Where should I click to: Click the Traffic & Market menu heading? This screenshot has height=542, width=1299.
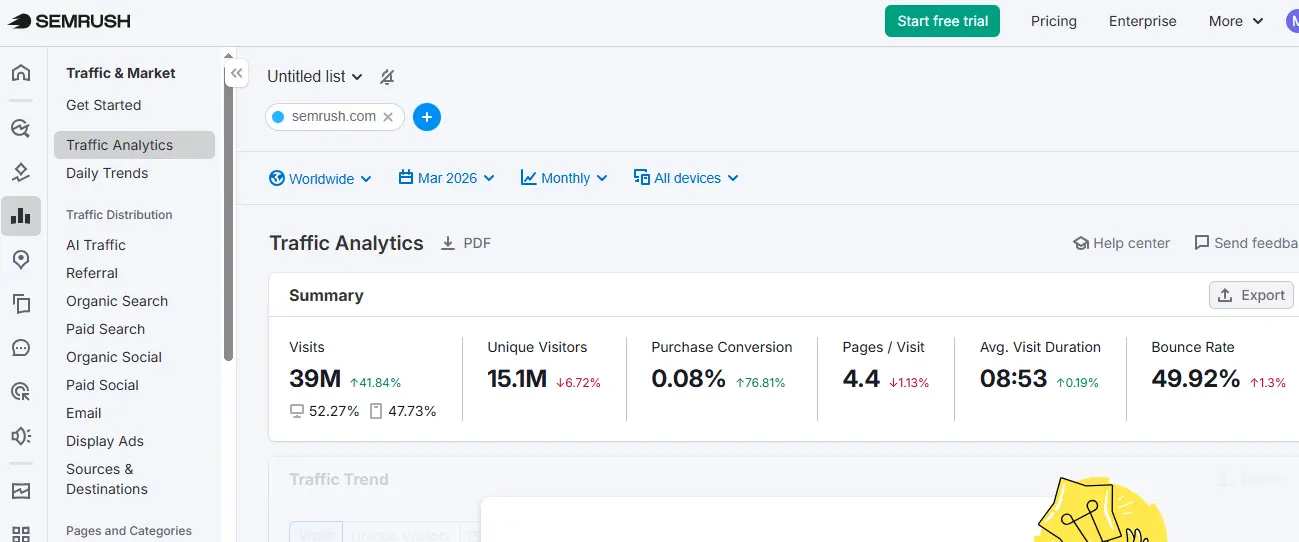pos(120,73)
